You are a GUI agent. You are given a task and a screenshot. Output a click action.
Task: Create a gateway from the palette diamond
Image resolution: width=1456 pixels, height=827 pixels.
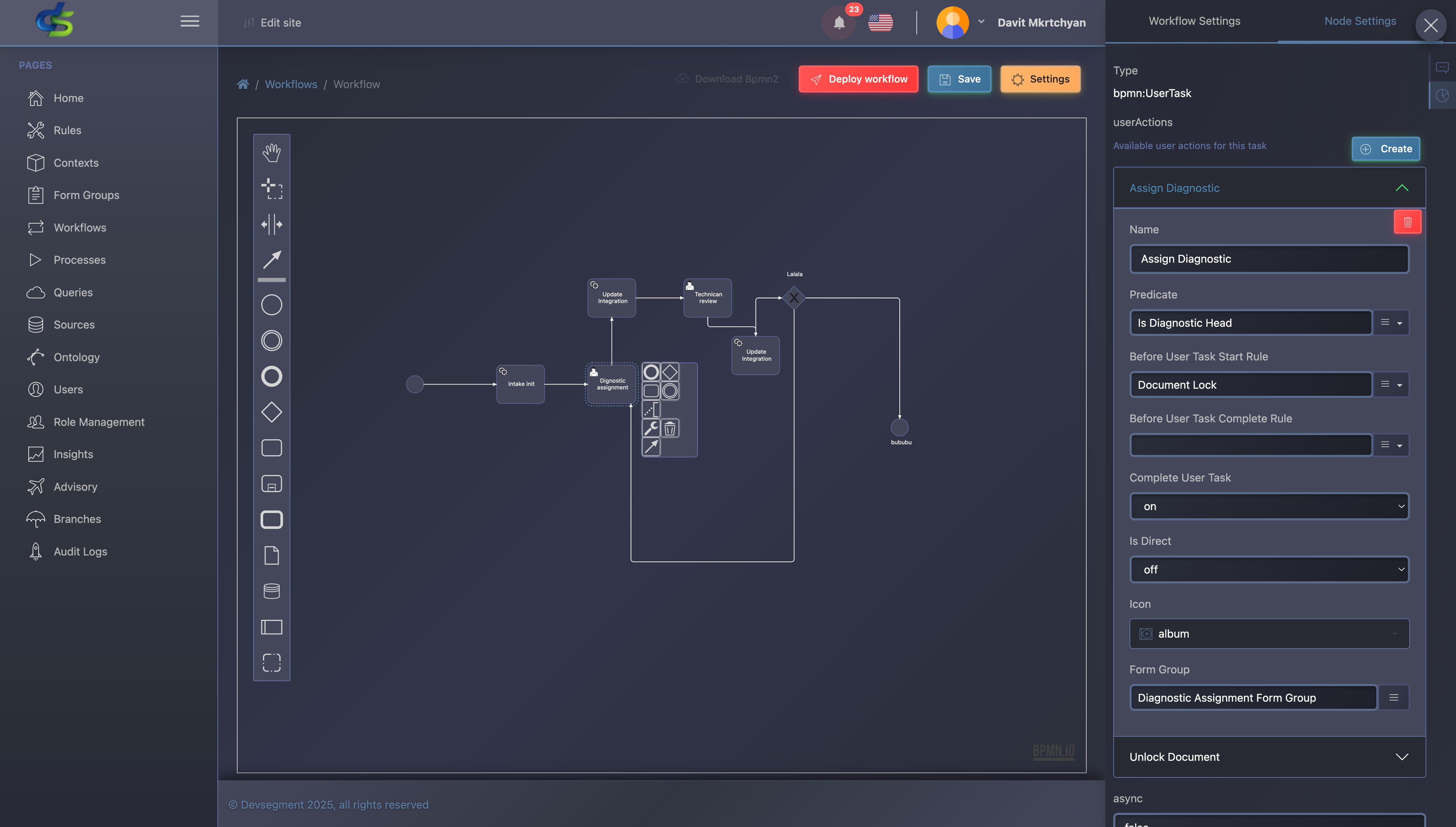pos(272,412)
